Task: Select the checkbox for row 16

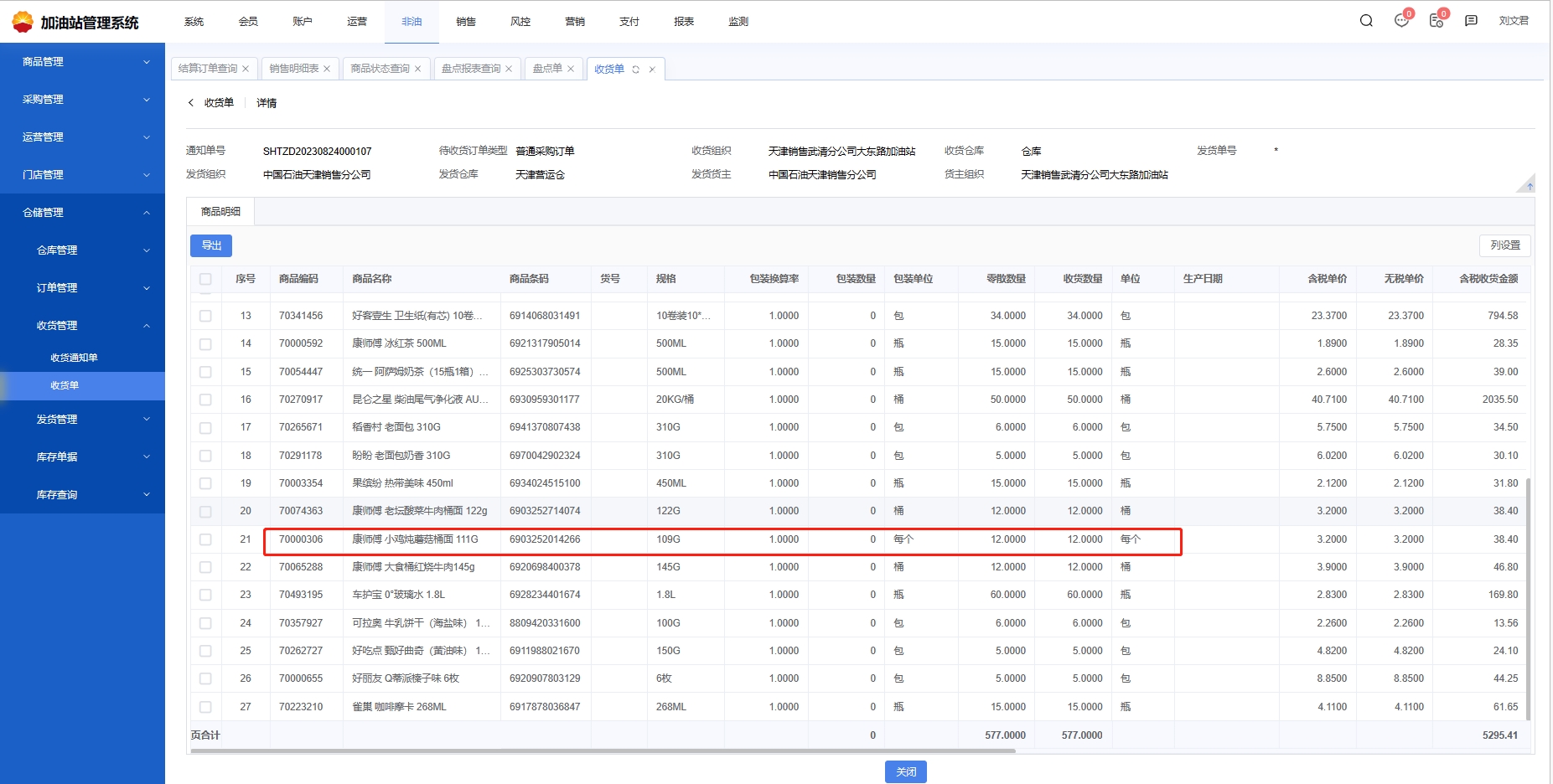Action: (205, 400)
